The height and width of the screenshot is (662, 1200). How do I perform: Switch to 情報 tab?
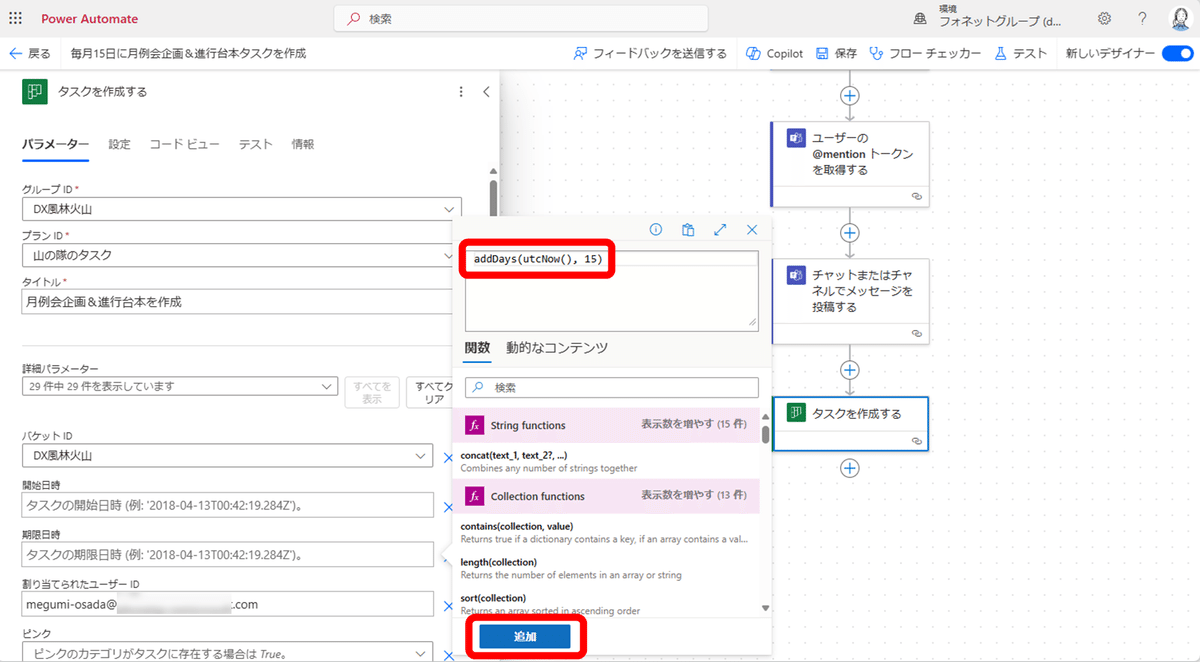[303, 144]
